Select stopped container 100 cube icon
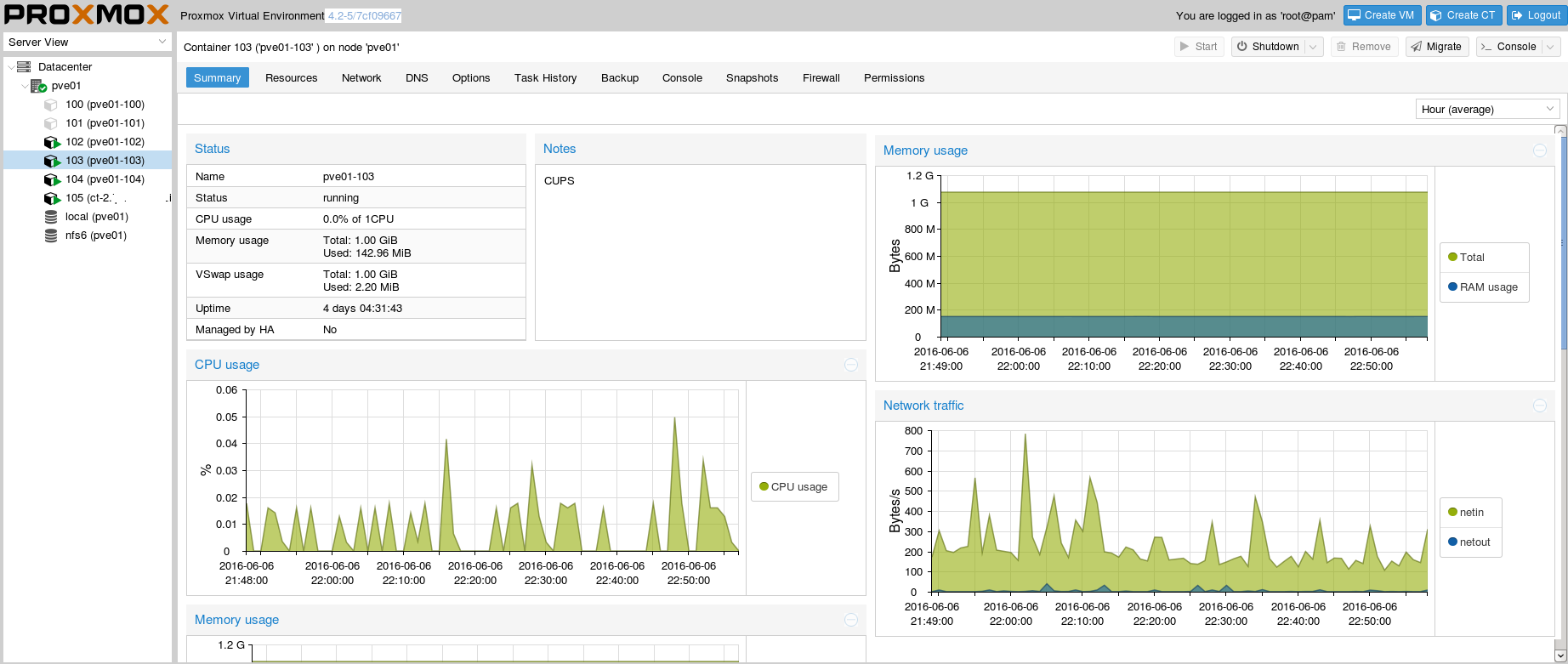 [x=51, y=105]
